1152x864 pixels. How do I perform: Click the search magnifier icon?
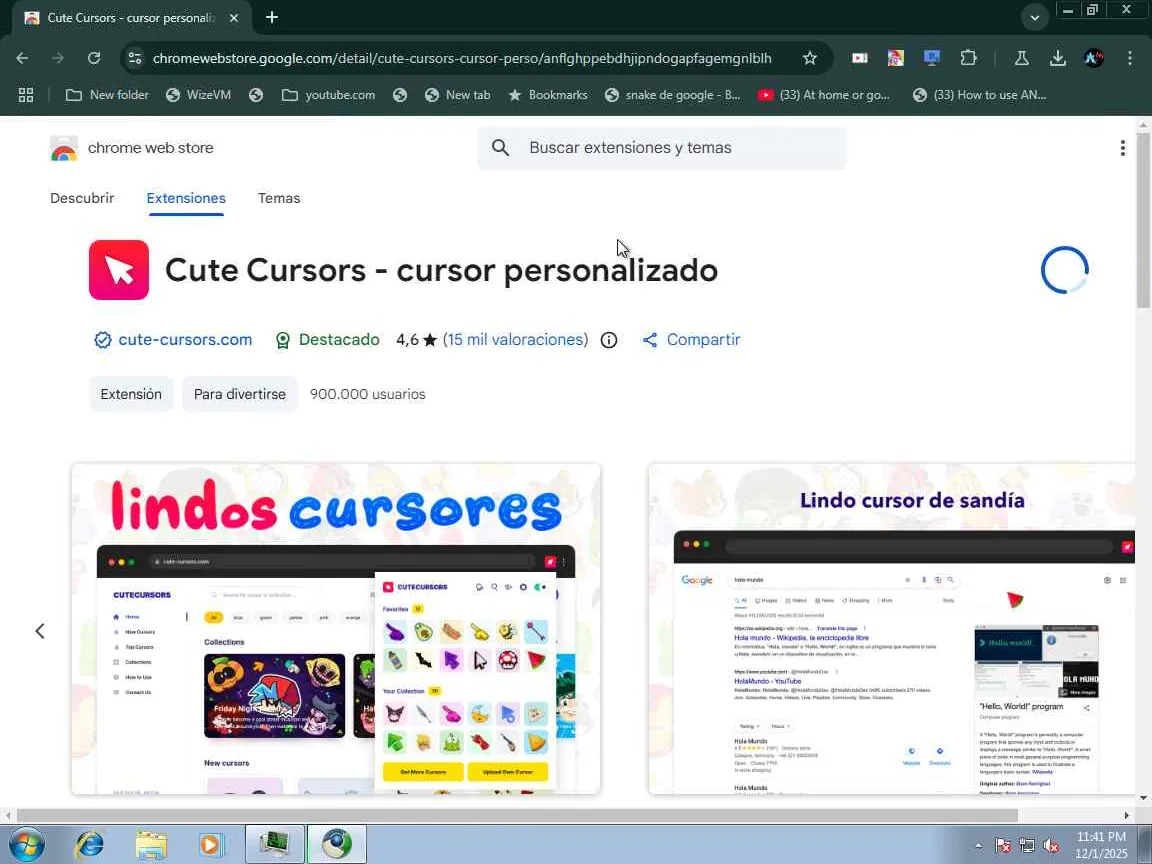click(x=500, y=148)
